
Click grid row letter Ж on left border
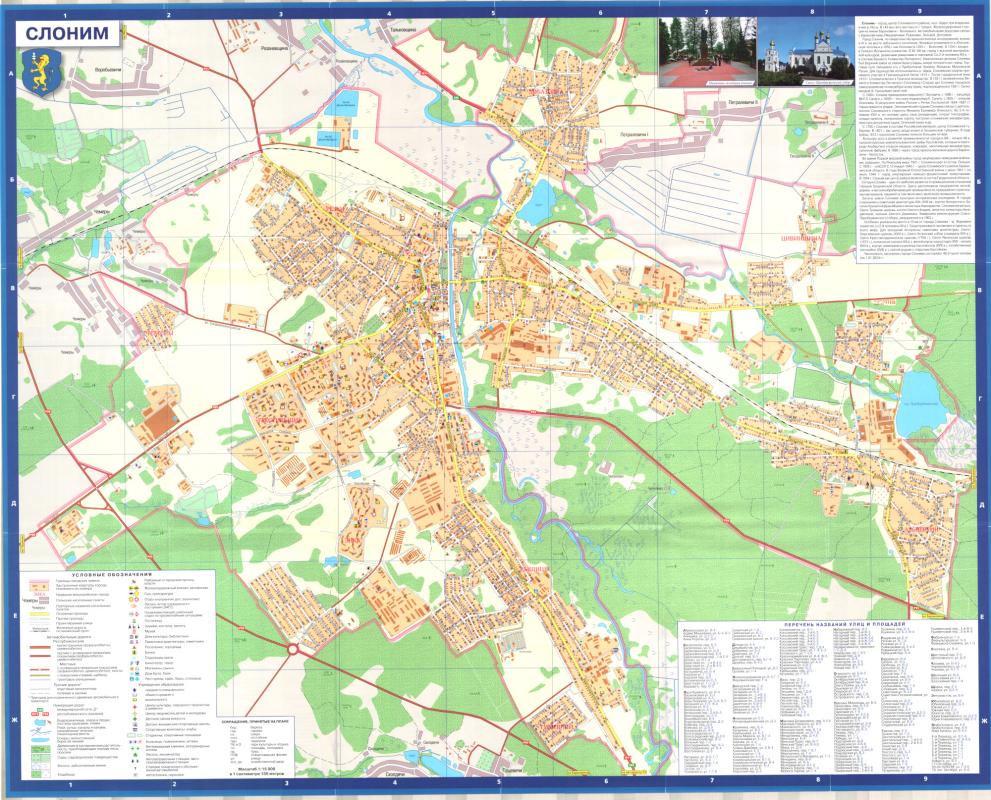pos(11,720)
